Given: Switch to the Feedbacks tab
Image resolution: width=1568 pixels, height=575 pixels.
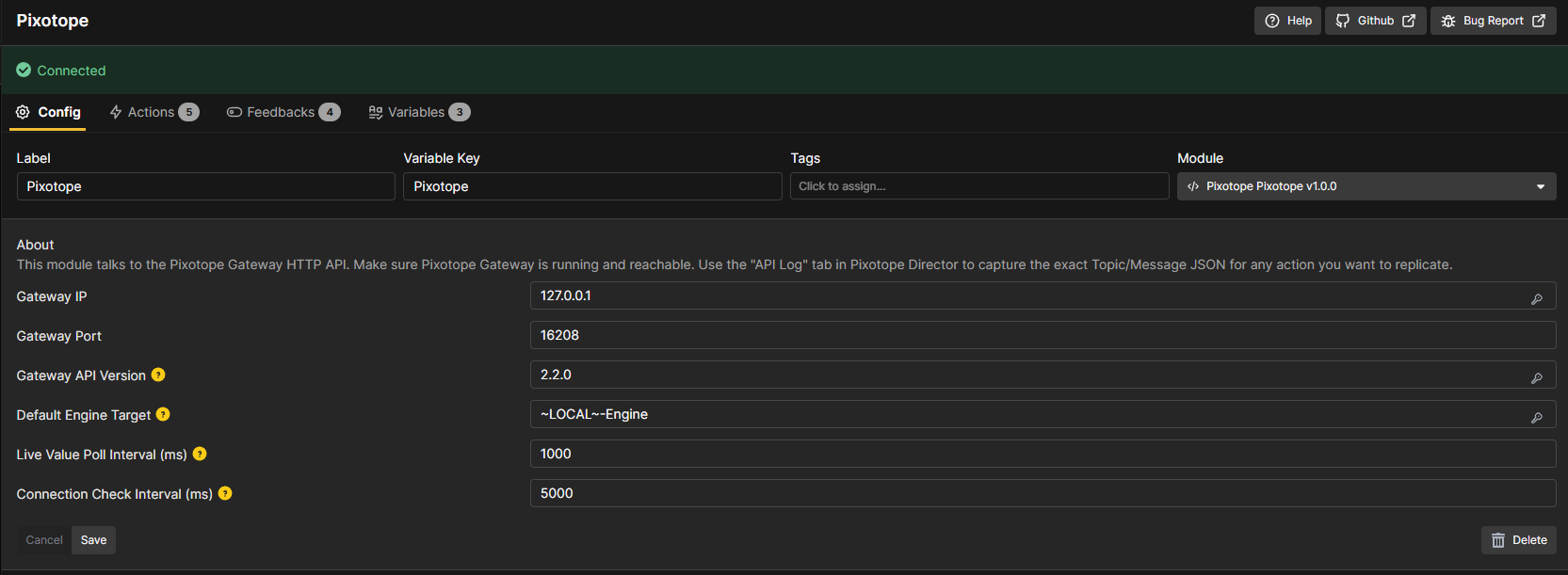Looking at the screenshot, I should (x=283, y=112).
